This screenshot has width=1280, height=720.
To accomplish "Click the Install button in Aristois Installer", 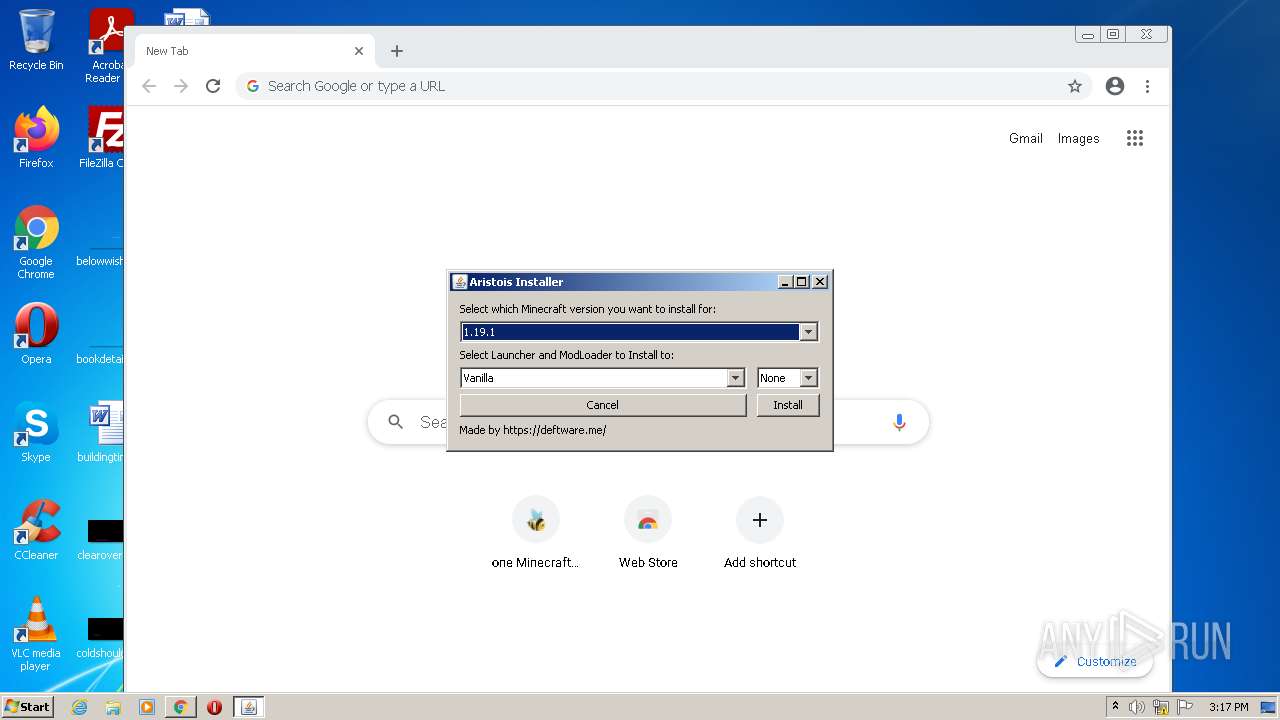I will 788,405.
